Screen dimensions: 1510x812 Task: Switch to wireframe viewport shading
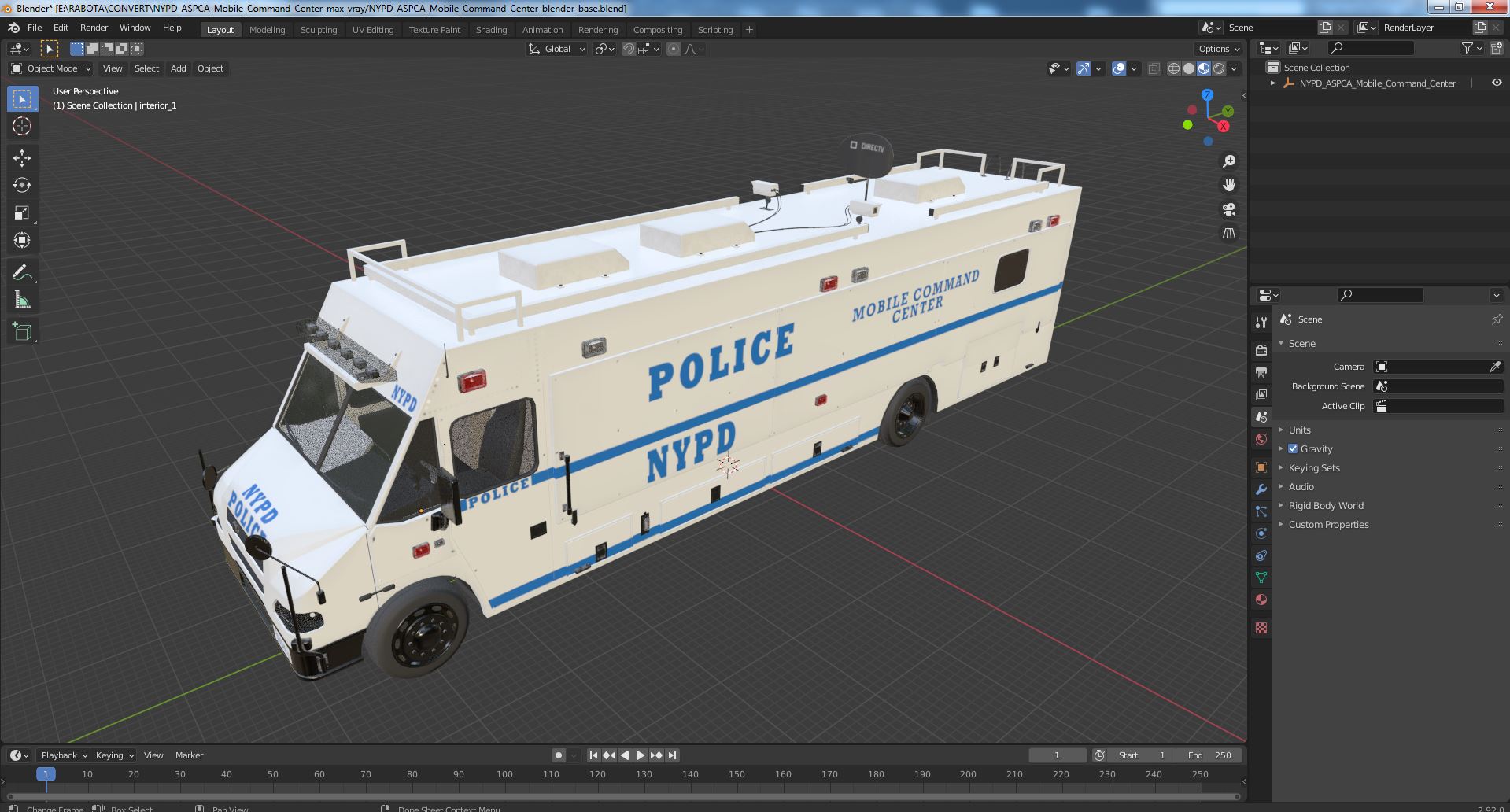point(1174,68)
